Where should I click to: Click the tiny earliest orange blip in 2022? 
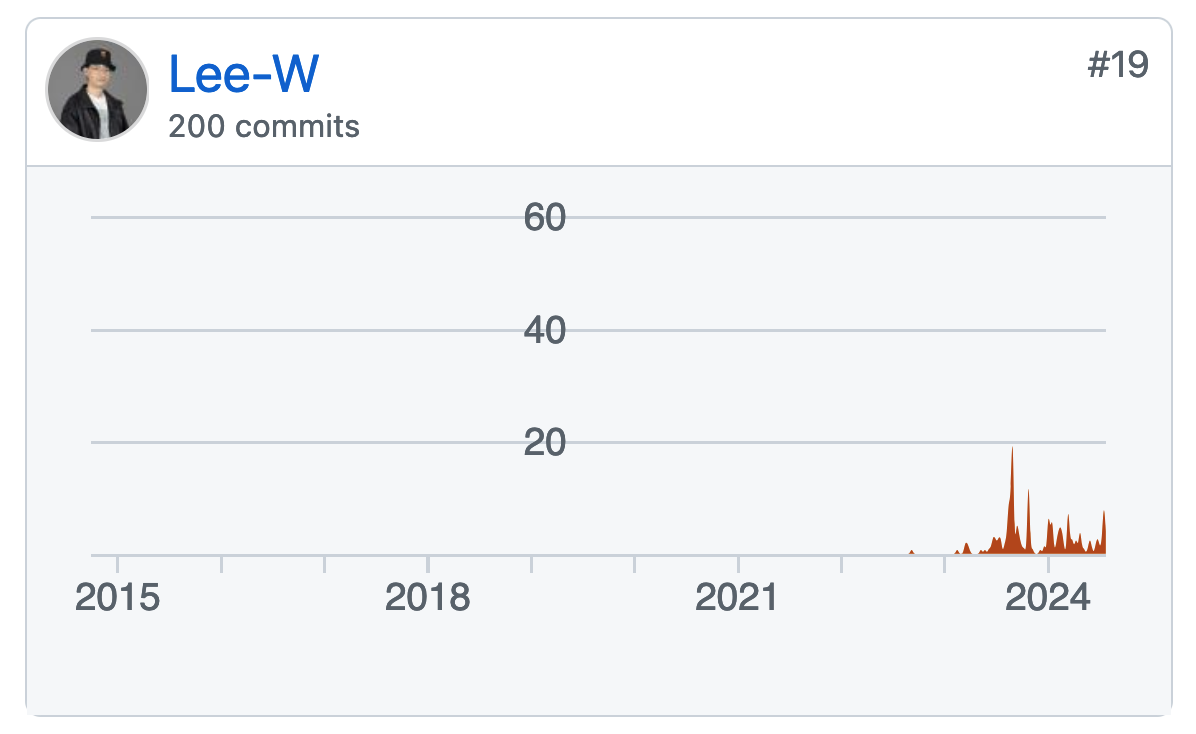point(911,552)
